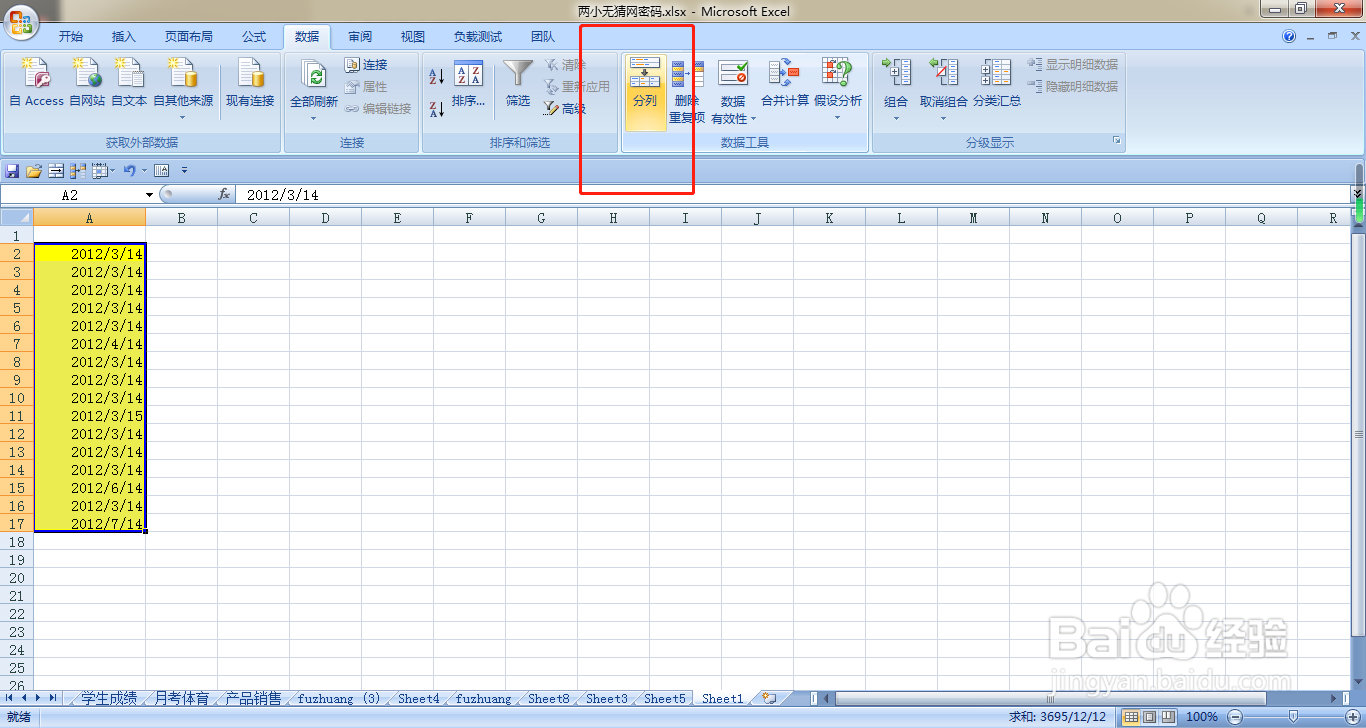Switch to Normal view in status bar
Viewport: 1366px width, 728px height.
pos(1131,716)
